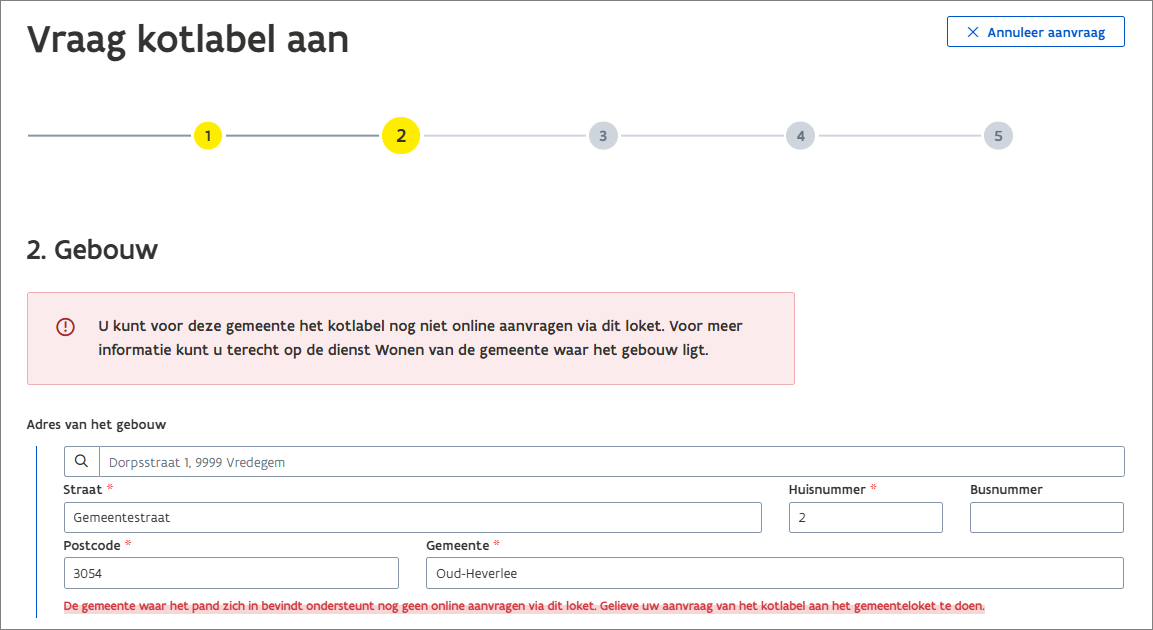Click the Gemeente field with Oud-Heverlee
Screen dimensions: 1153x630
click(x=774, y=573)
